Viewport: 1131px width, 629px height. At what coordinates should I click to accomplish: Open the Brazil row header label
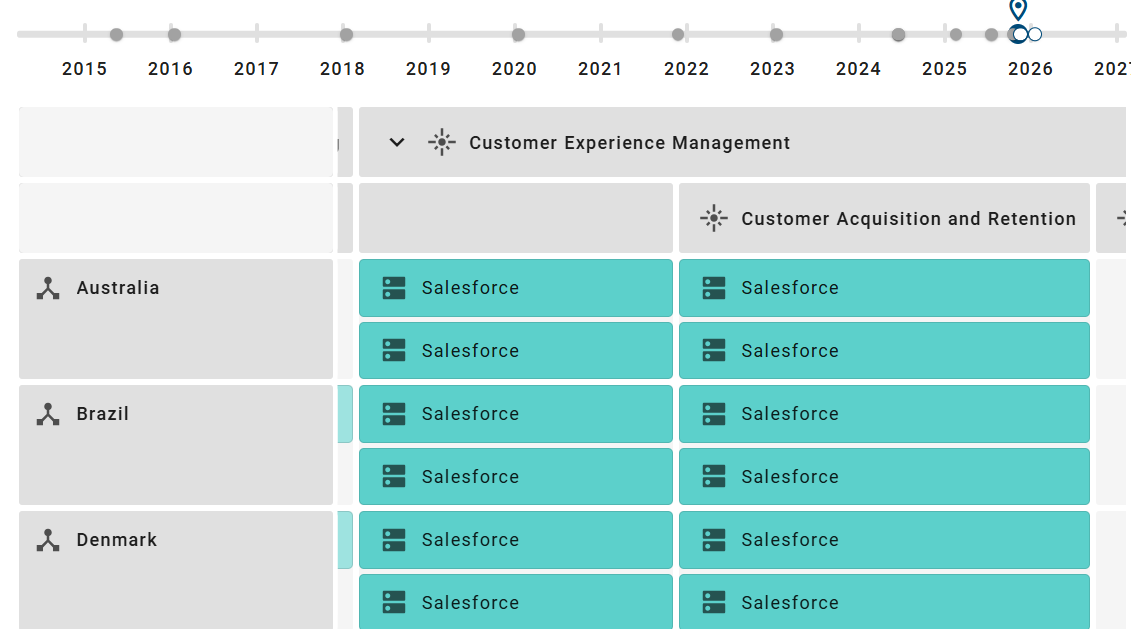[103, 414]
